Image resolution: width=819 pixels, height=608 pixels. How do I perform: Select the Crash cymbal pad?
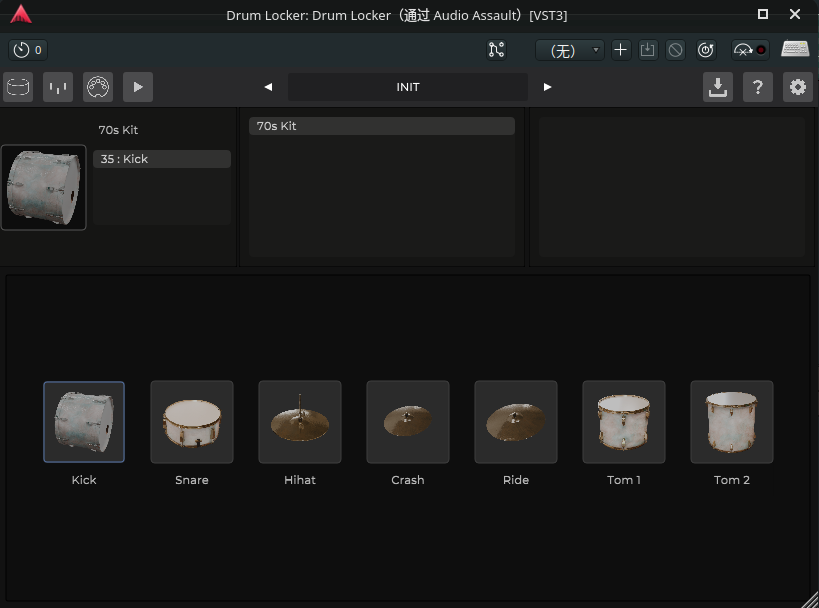coord(408,422)
